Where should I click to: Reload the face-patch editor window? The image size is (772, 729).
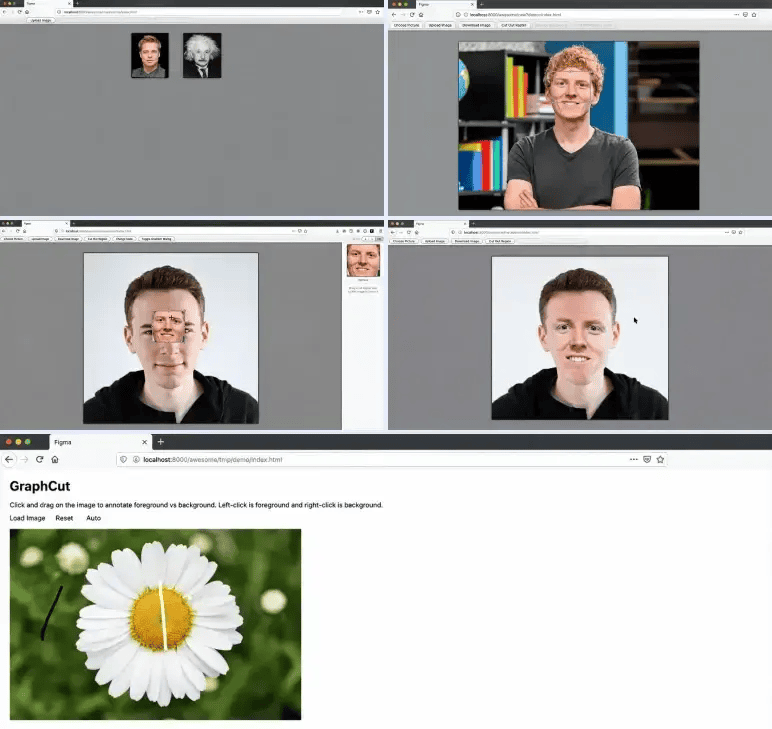[18, 231]
